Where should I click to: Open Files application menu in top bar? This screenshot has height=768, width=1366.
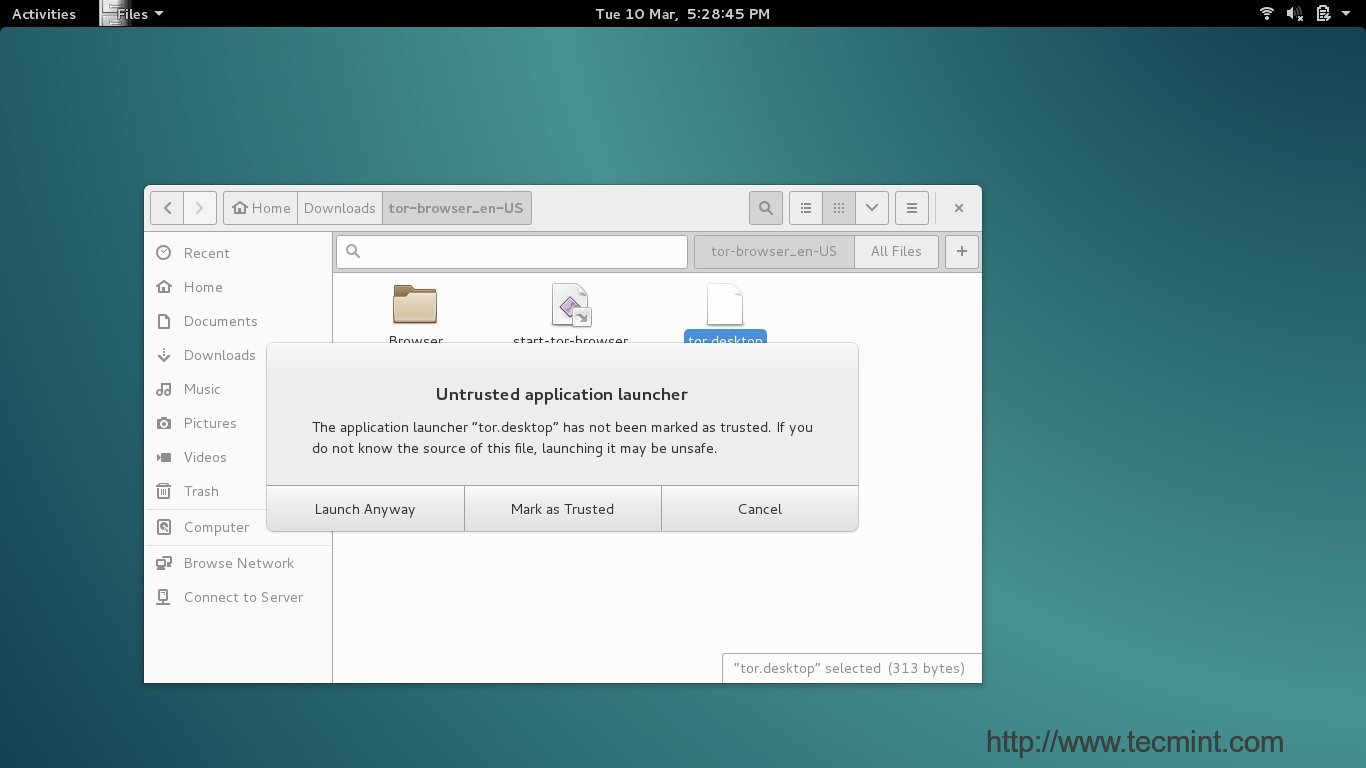pos(133,14)
